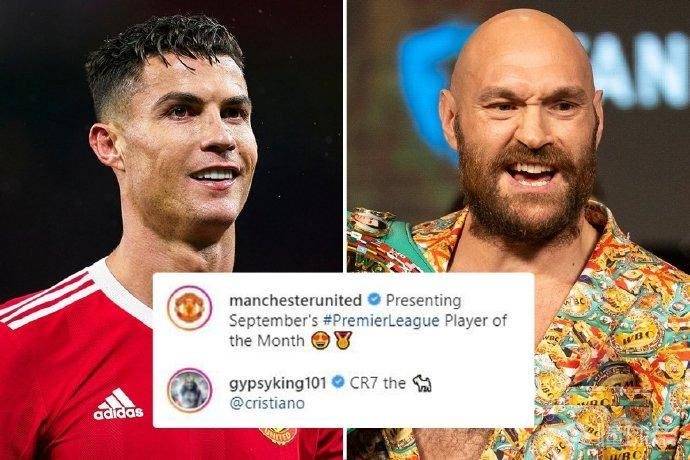Open the @cristiano mention
This screenshot has width=690, height=460.
tap(267, 403)
